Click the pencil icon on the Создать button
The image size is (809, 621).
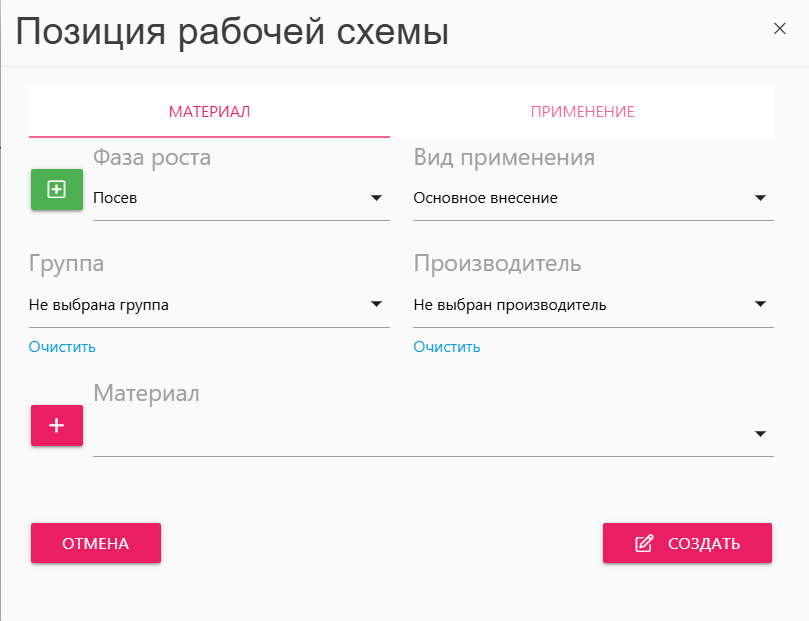point(645,544)
